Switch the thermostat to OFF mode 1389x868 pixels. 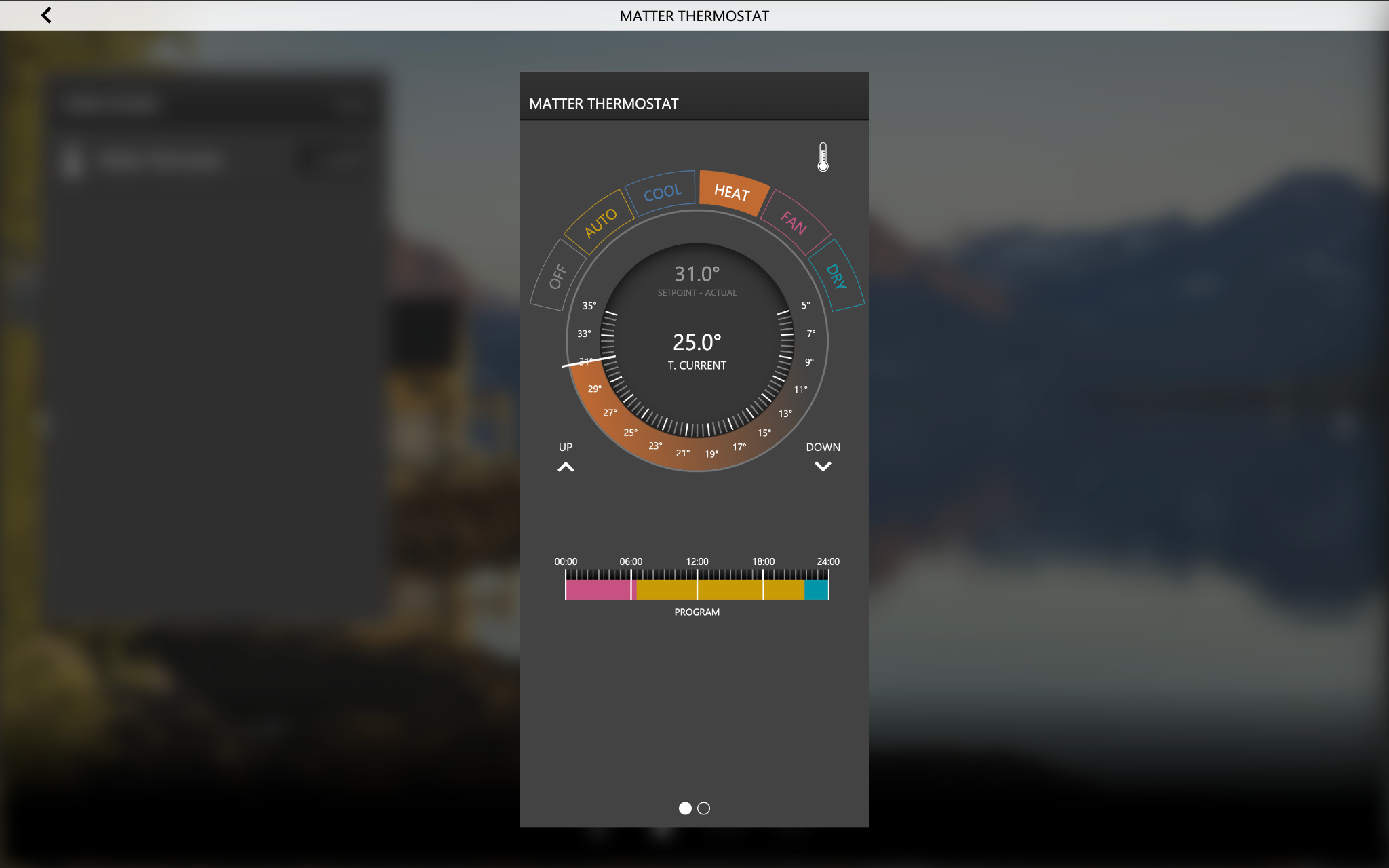coord(558,276)
